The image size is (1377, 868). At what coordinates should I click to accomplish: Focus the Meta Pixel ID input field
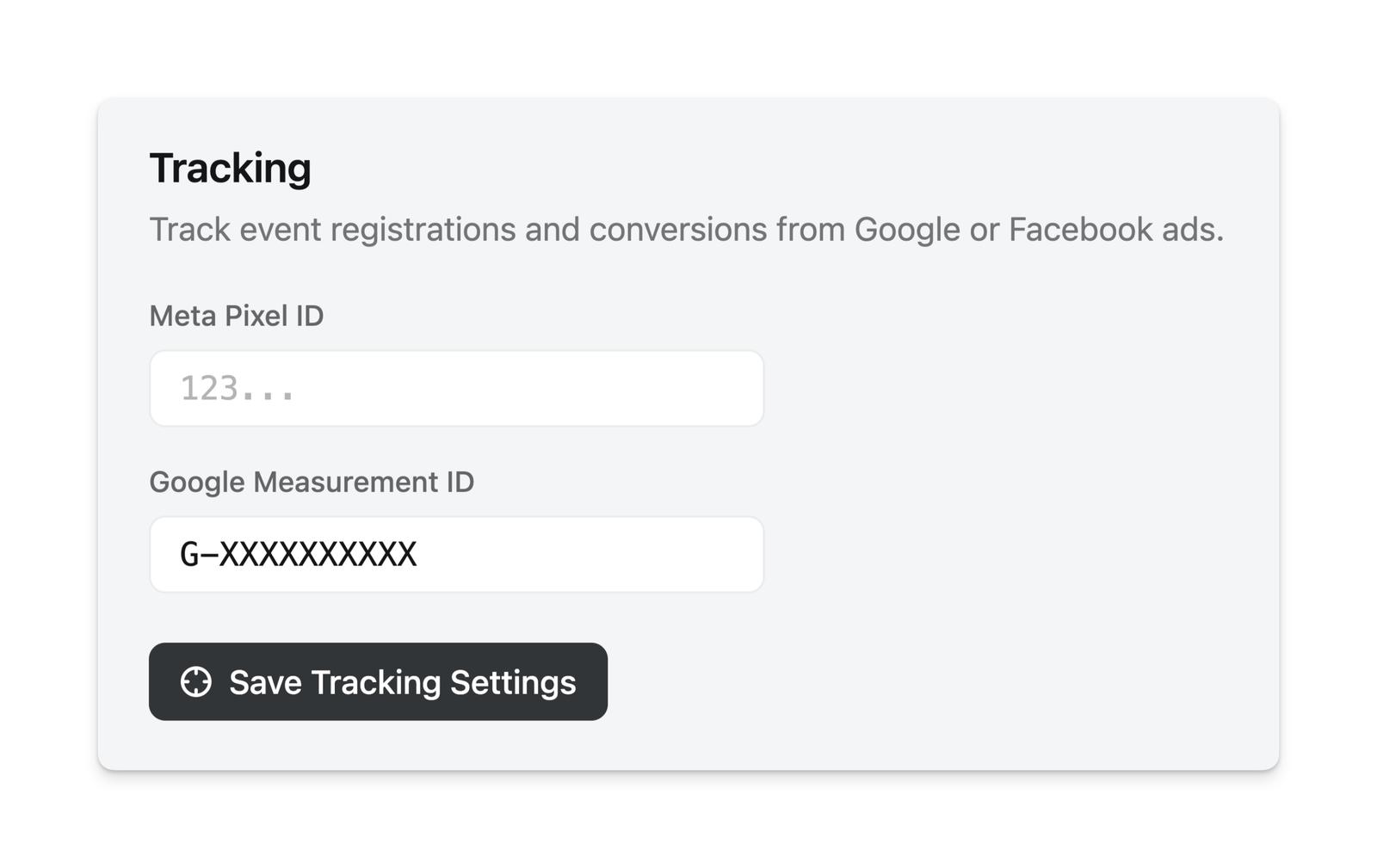456,388
